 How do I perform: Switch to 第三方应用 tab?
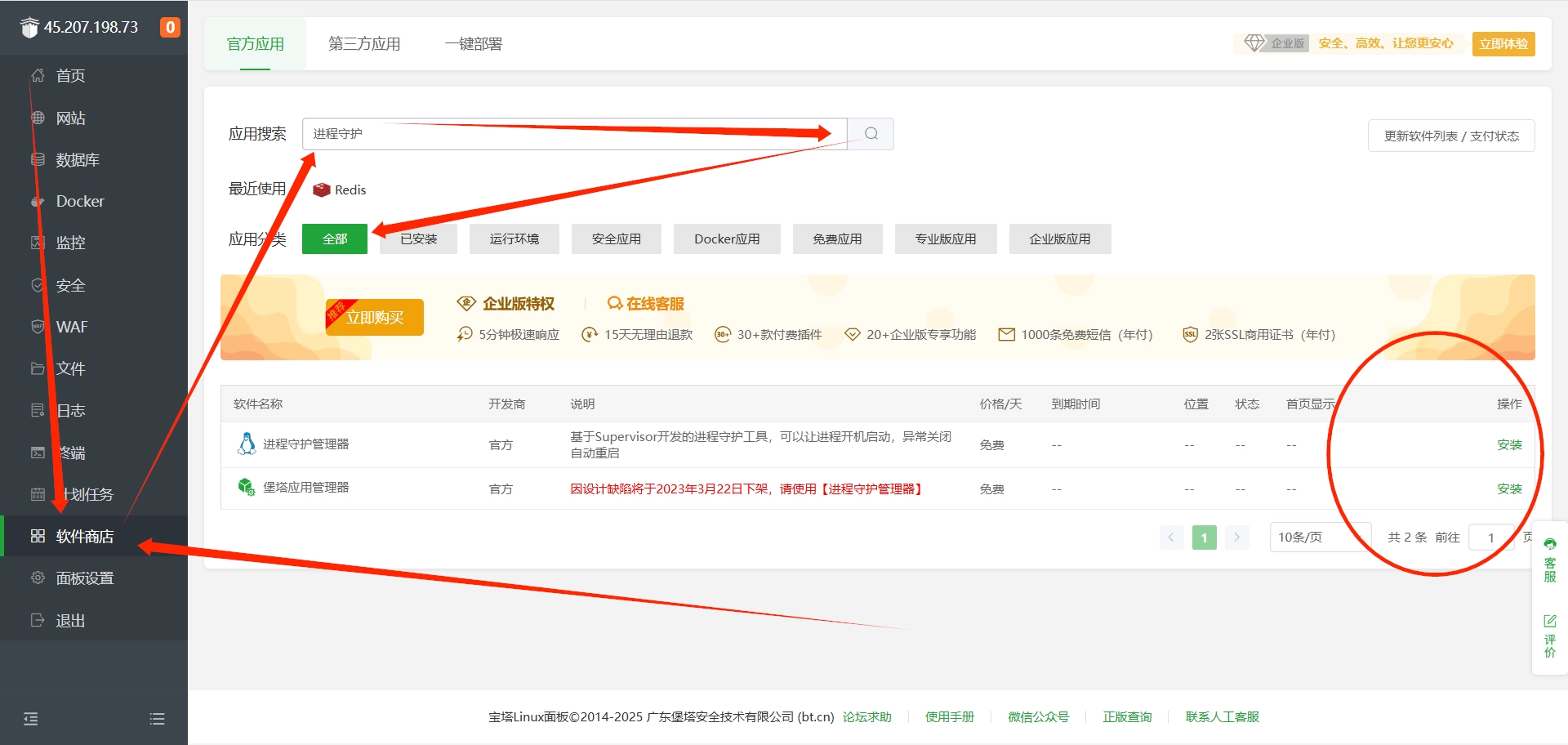364,43
